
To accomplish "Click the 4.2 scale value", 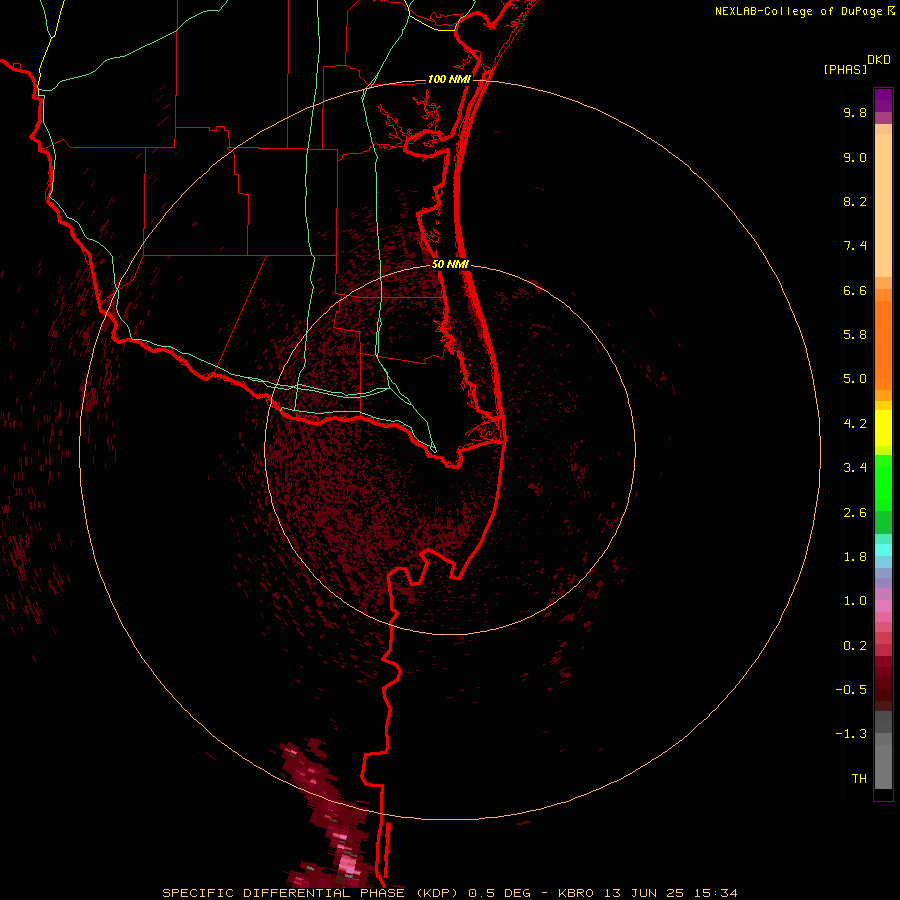I will pos(855,424).
